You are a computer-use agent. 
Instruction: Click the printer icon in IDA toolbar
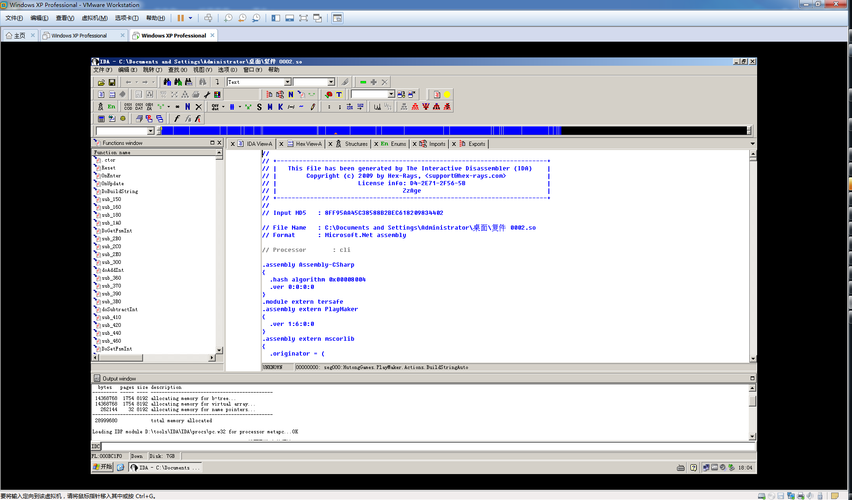[196, 95]
